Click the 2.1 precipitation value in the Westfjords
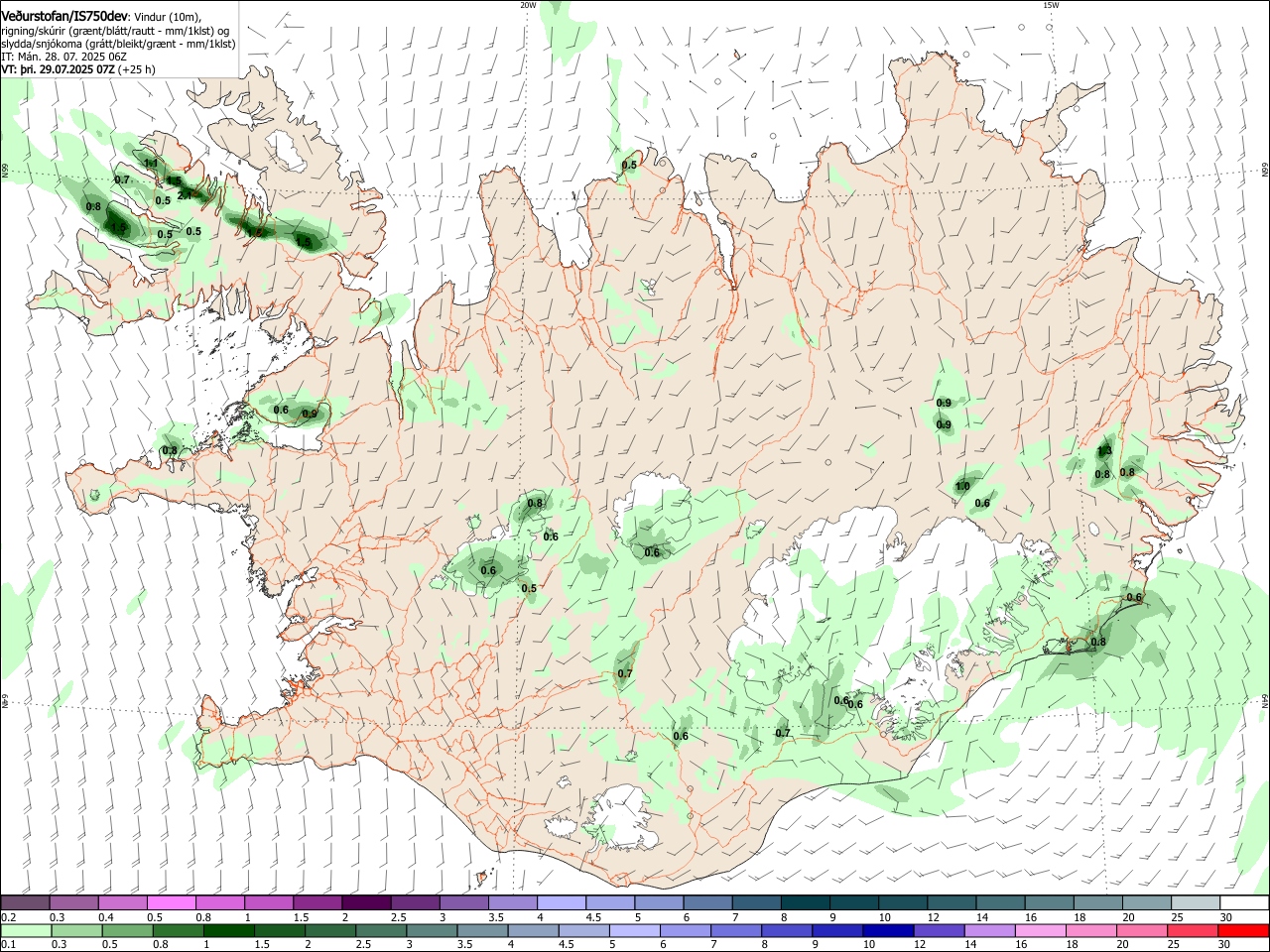The height and width of the screenshot is (952, 1270). click(184, 195)
